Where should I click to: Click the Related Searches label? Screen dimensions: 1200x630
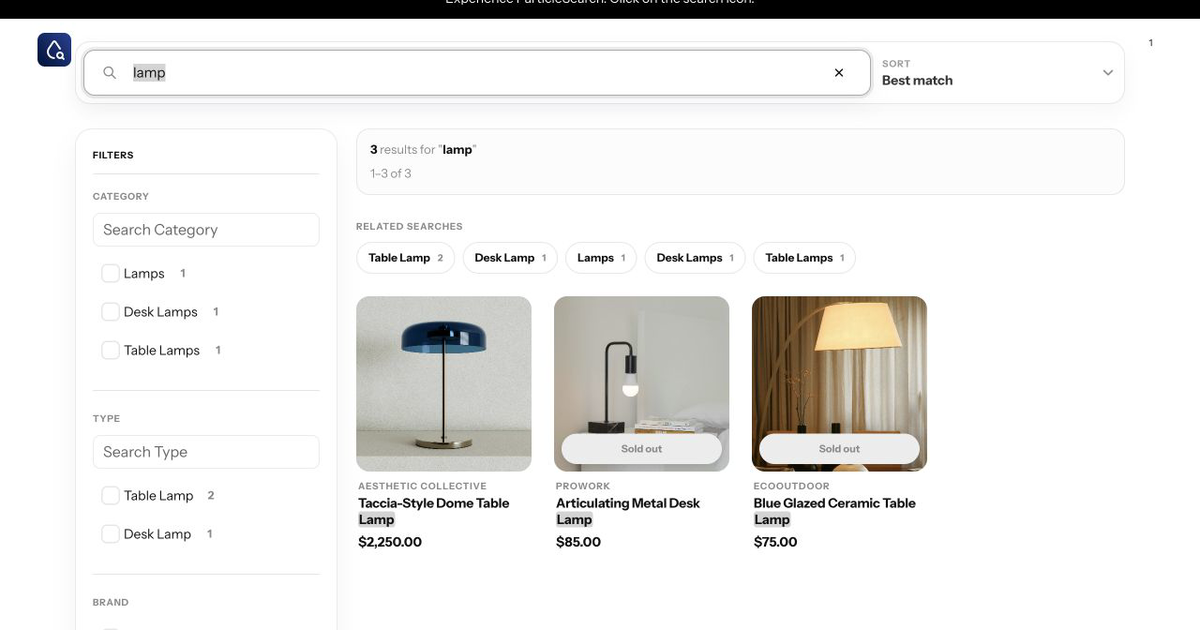pyautogui.click(x=409, y=226)
